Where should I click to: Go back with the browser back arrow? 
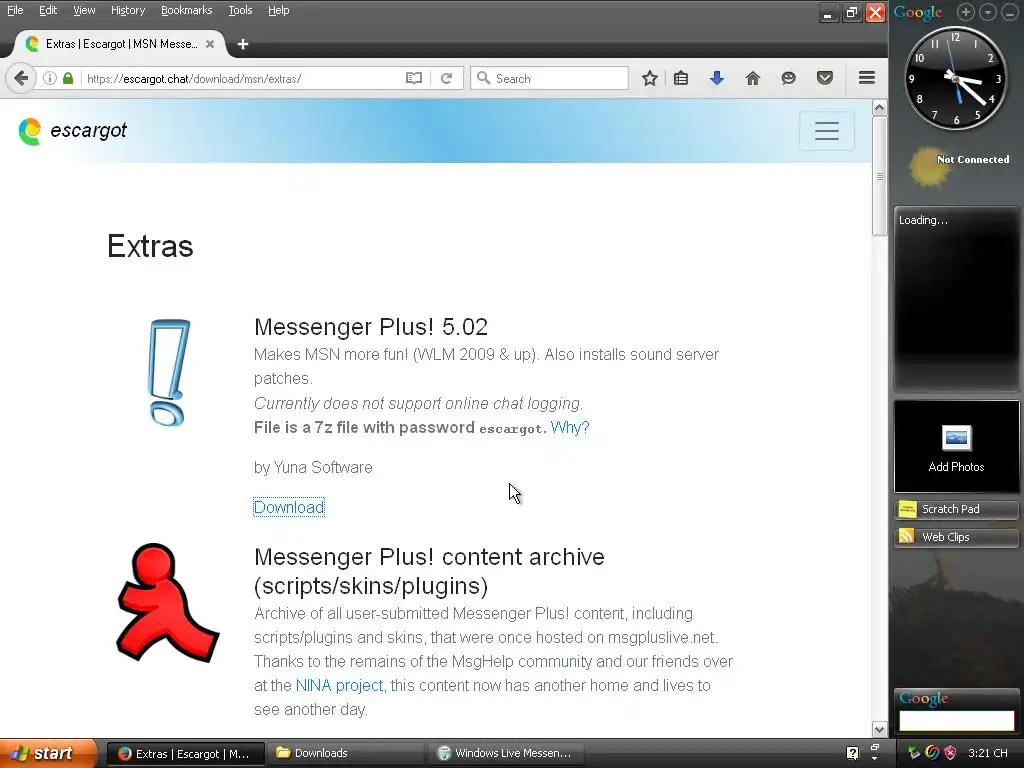(21, 78)
